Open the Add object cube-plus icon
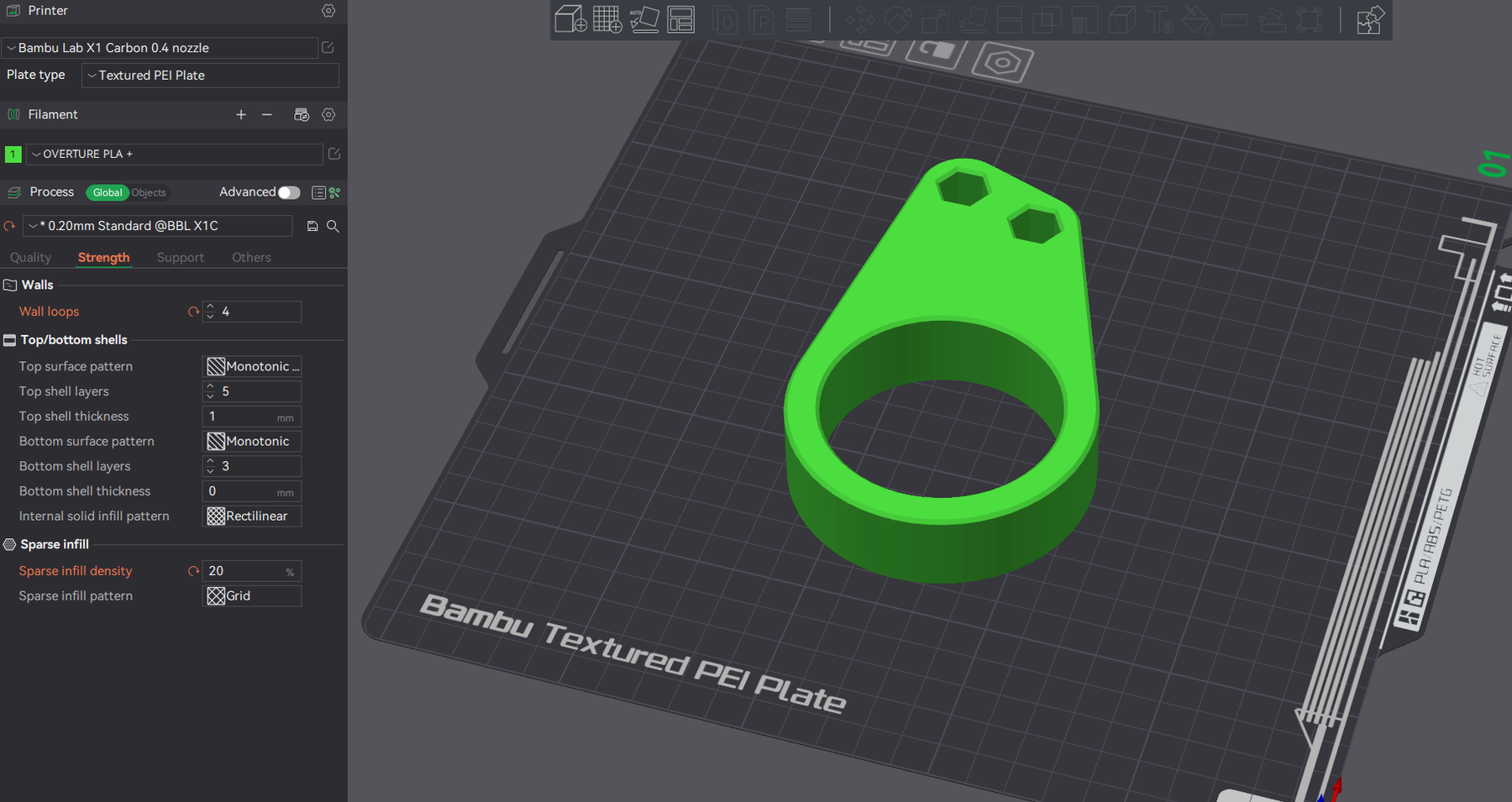This screenshot has width=1512, height=802. click(x=571, y=18)
